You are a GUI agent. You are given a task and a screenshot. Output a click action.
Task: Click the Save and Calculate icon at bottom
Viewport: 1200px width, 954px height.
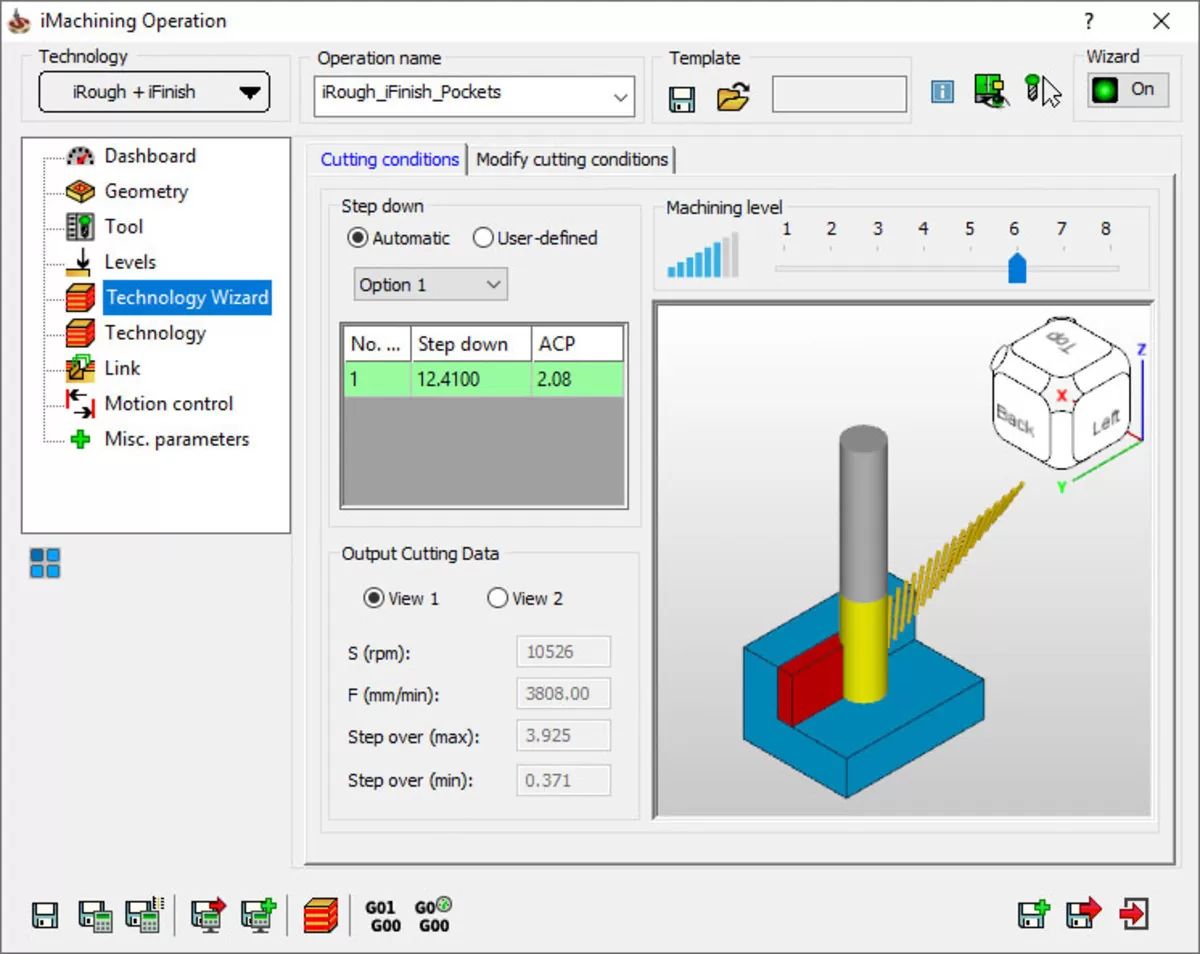[96, 915]
